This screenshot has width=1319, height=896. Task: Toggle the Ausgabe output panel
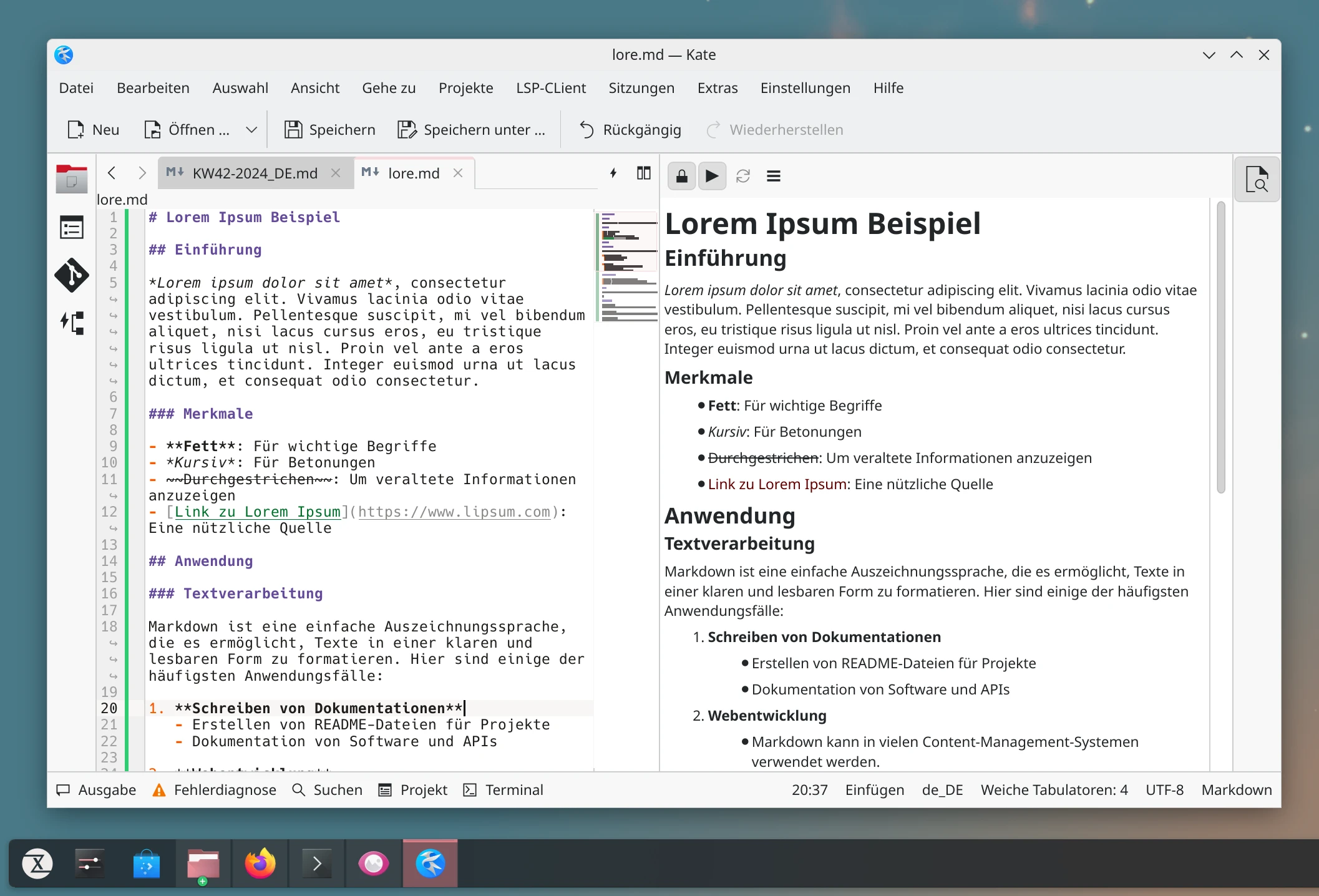(x=96, y=790)
